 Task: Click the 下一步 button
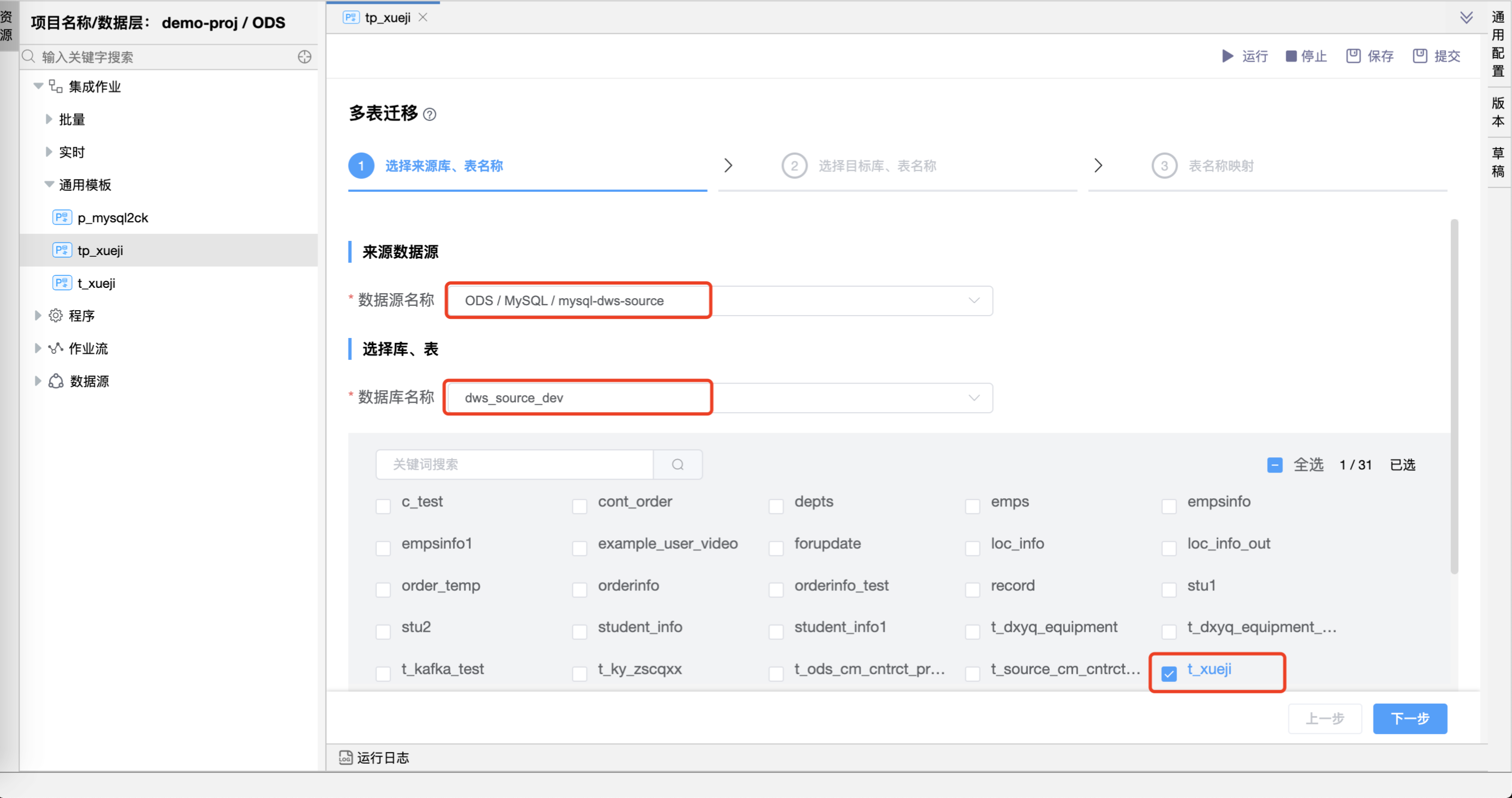(1410, 719)
